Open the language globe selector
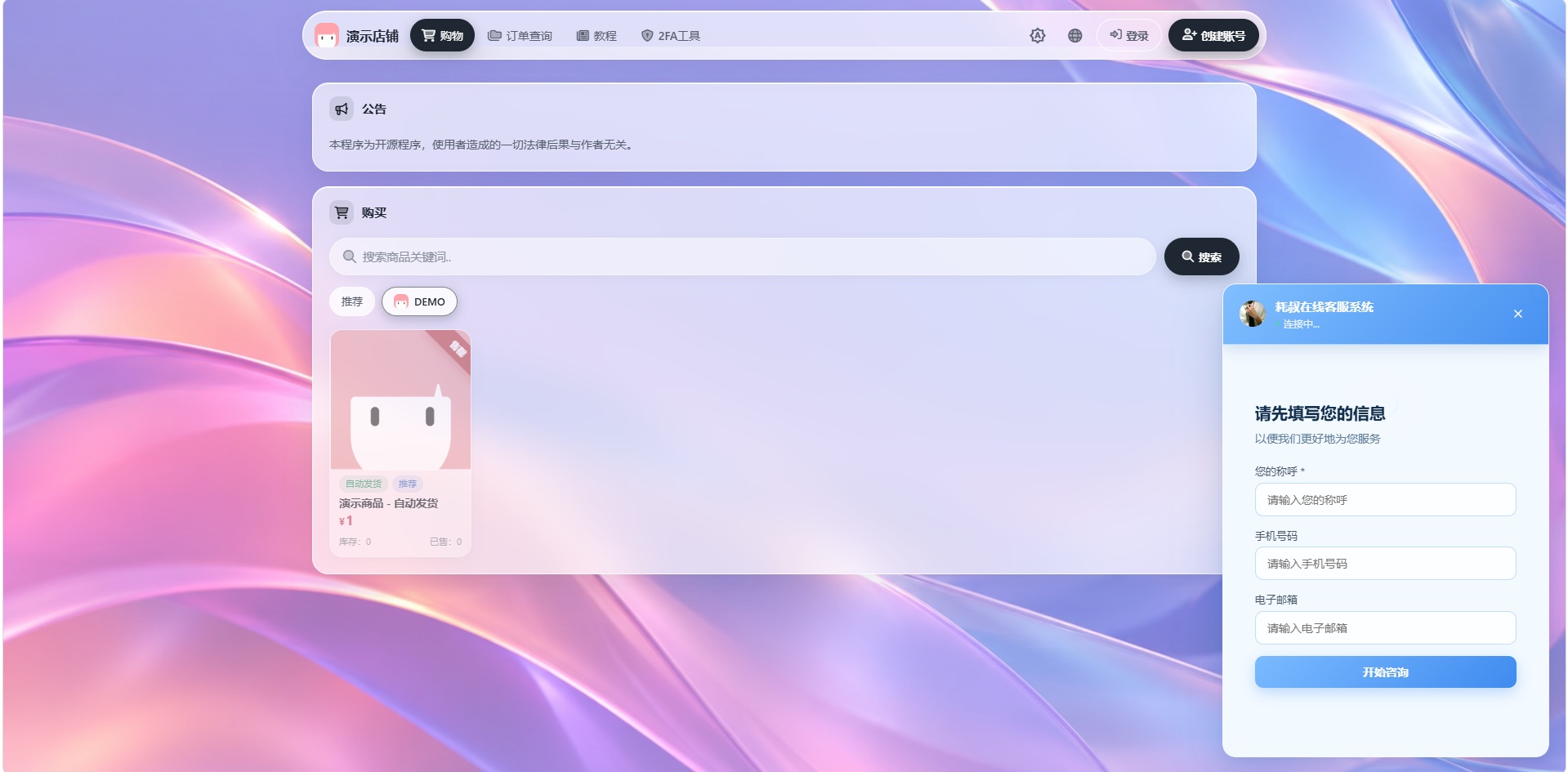1568x772 pixels. click(x=1075, y=35)
